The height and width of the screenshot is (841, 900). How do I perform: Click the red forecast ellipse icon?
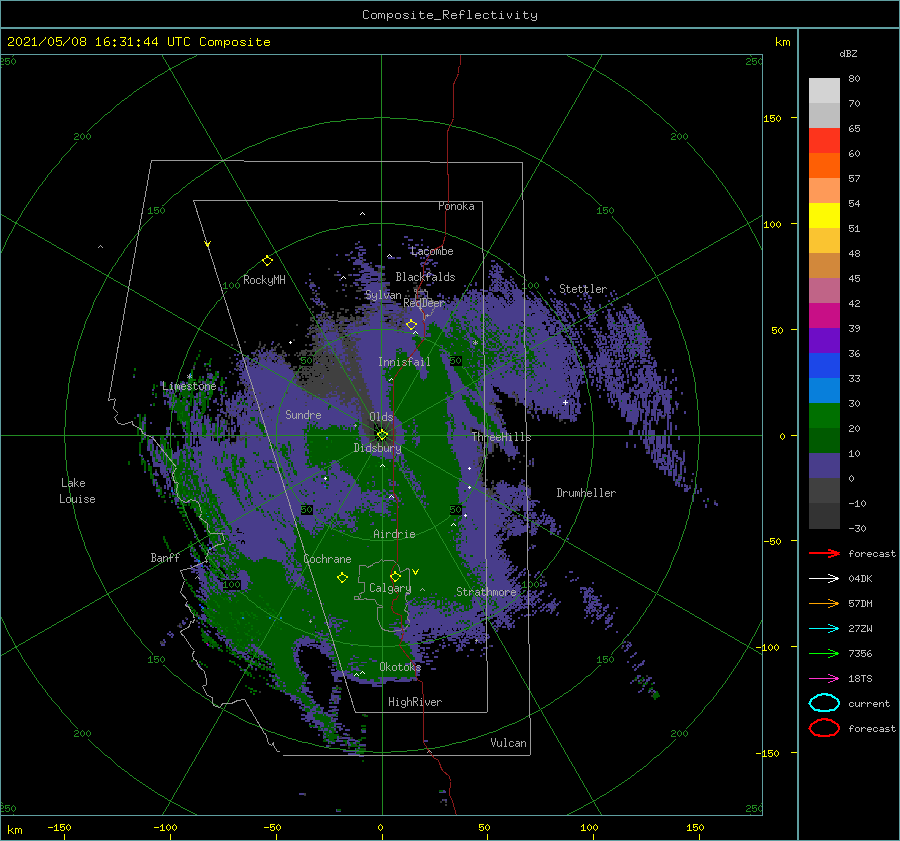coord(824,728)
